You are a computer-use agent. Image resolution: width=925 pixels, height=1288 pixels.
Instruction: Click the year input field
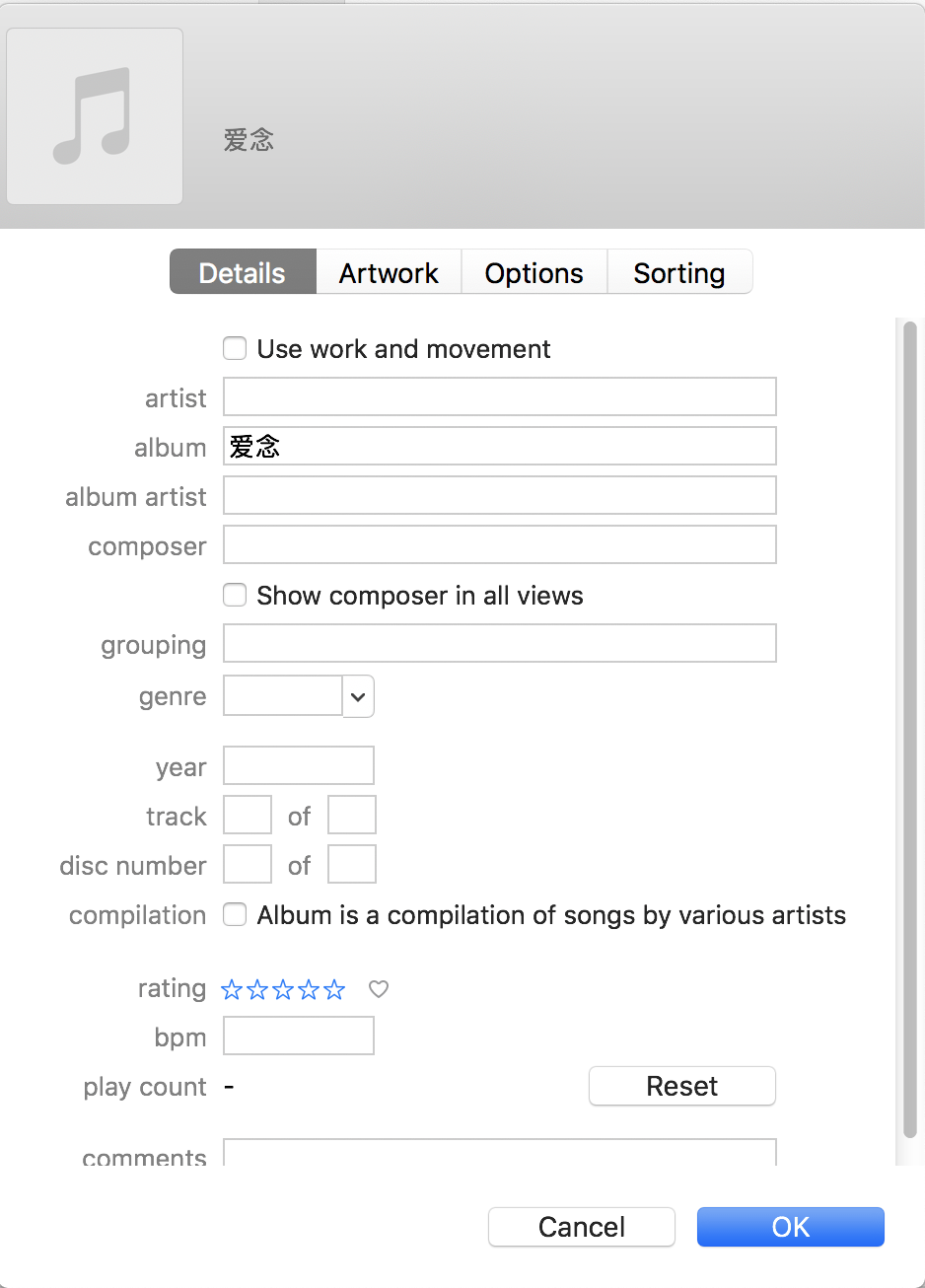(299, 766)
